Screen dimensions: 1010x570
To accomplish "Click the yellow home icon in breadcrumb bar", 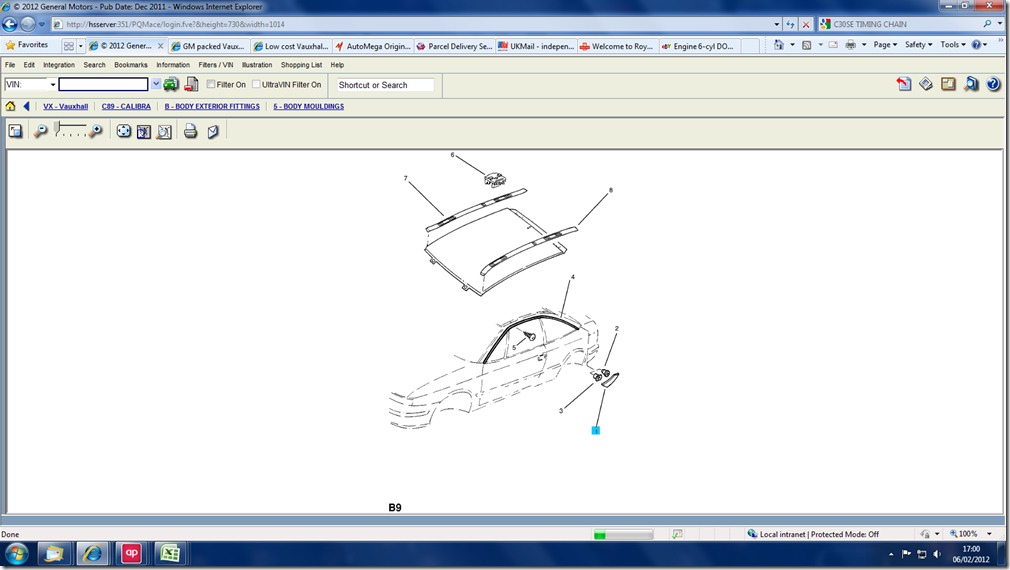I will [11, 106].
